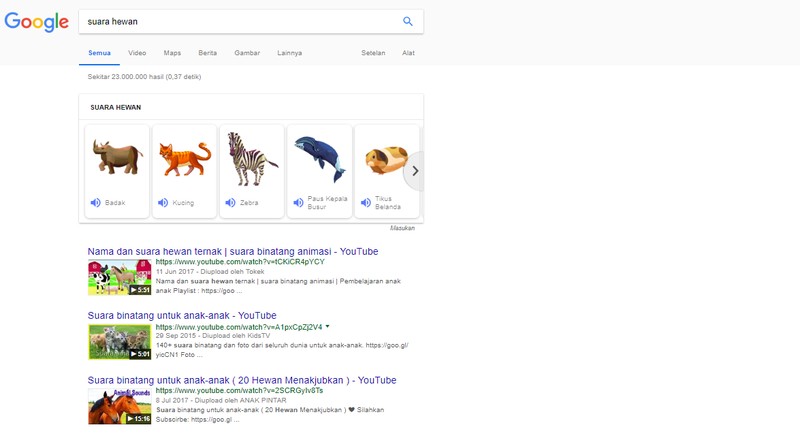Expand dropdown arrow beside second YouTube URL
This screenshot has width=800, height=438.
(327, 327)
